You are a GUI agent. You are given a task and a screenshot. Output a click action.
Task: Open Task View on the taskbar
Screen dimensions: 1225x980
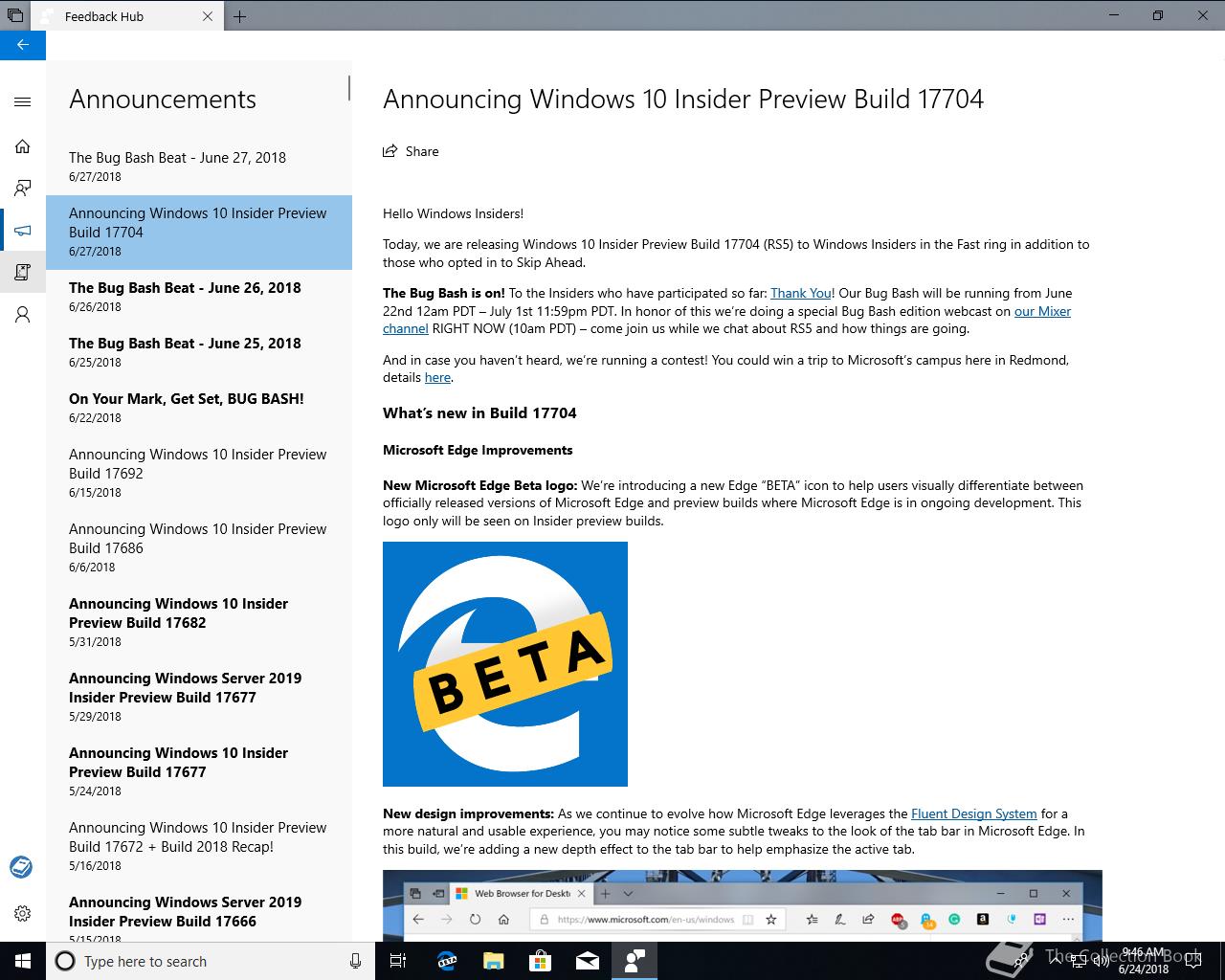[x=398, y=961]
